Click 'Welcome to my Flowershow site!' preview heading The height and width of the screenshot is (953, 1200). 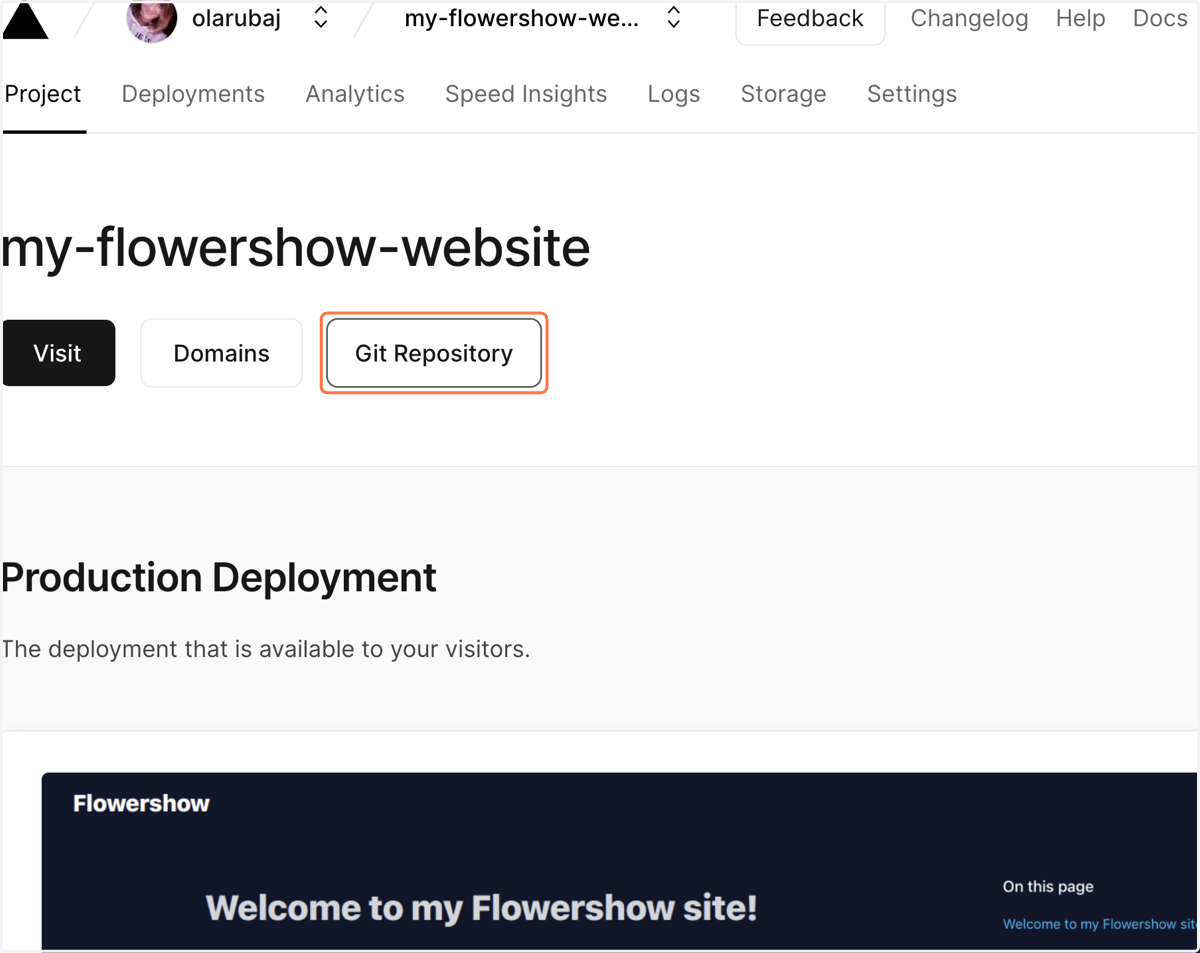(x=481, y=908)
